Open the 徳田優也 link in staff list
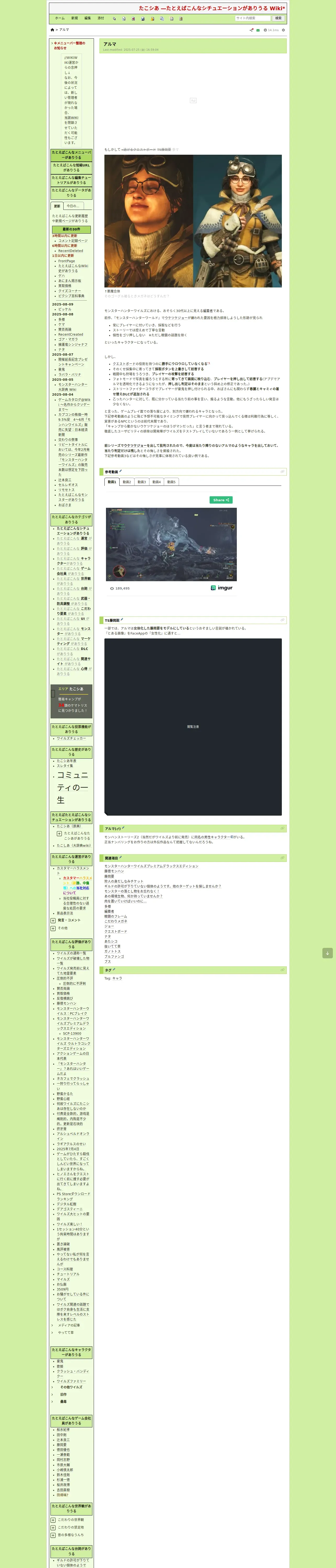336x1568 pixels. pos(63,1449)
